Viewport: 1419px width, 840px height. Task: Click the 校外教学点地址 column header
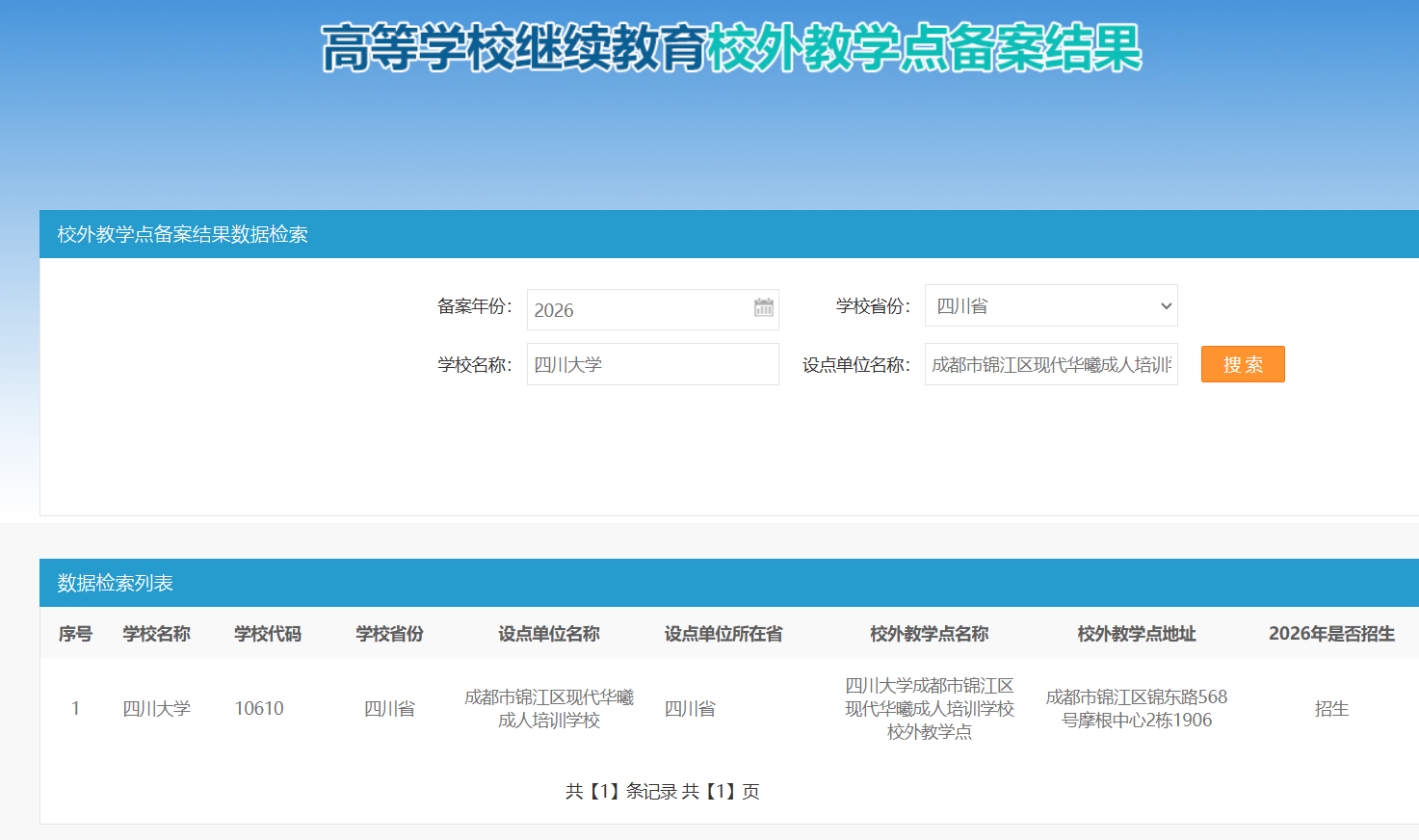[x=1137, y=634]
